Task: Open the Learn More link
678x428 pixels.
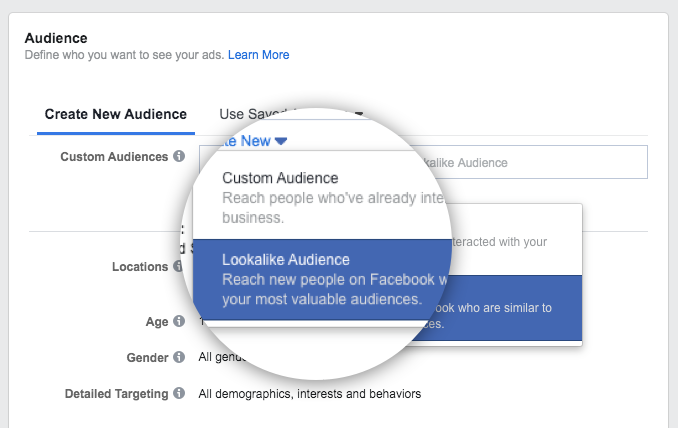Action: 259,55
